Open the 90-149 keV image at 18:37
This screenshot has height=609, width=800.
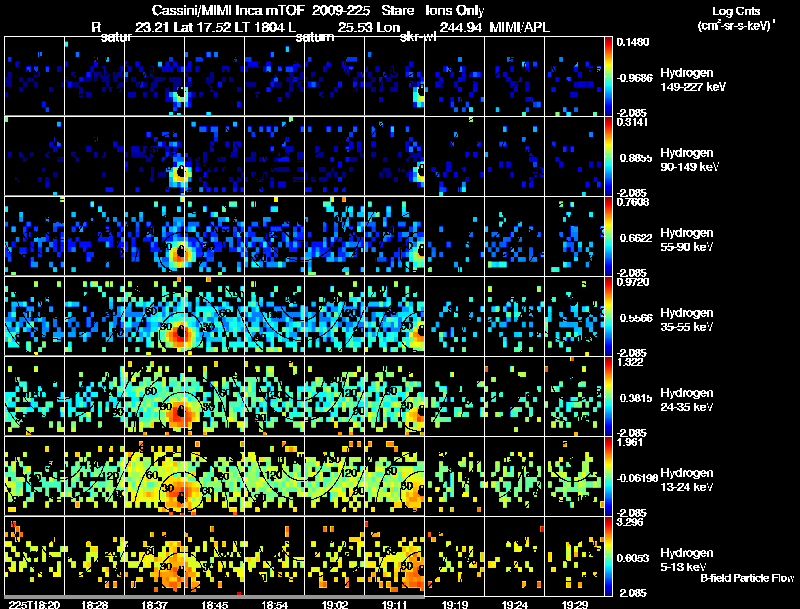[x=155, y=156]
